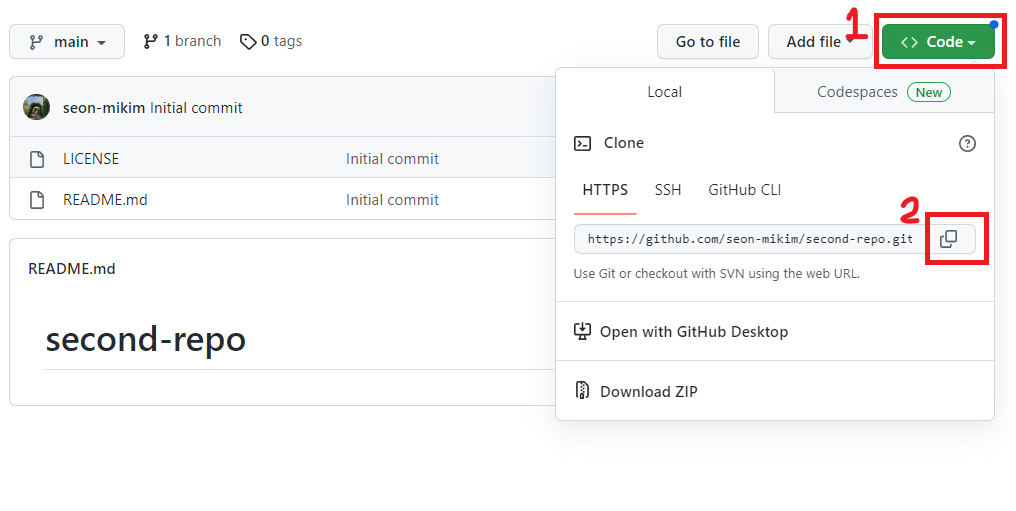Click the branch icon beside 1 branch

point(150,41)
